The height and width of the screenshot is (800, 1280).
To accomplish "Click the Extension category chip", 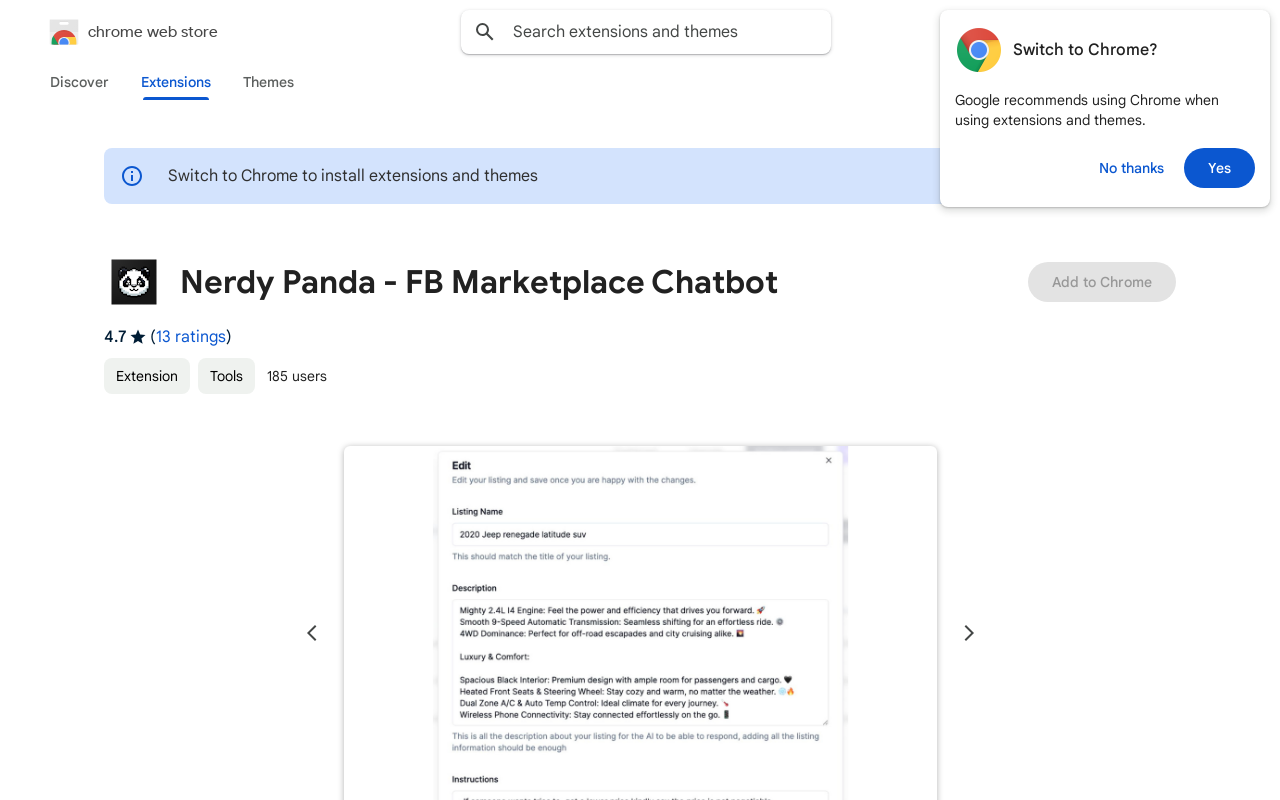I will pos(146,376).
